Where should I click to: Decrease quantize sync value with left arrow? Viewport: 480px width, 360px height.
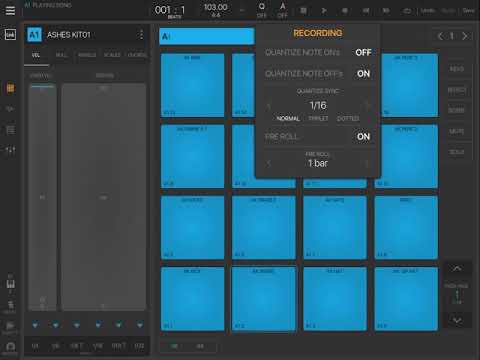269,106
